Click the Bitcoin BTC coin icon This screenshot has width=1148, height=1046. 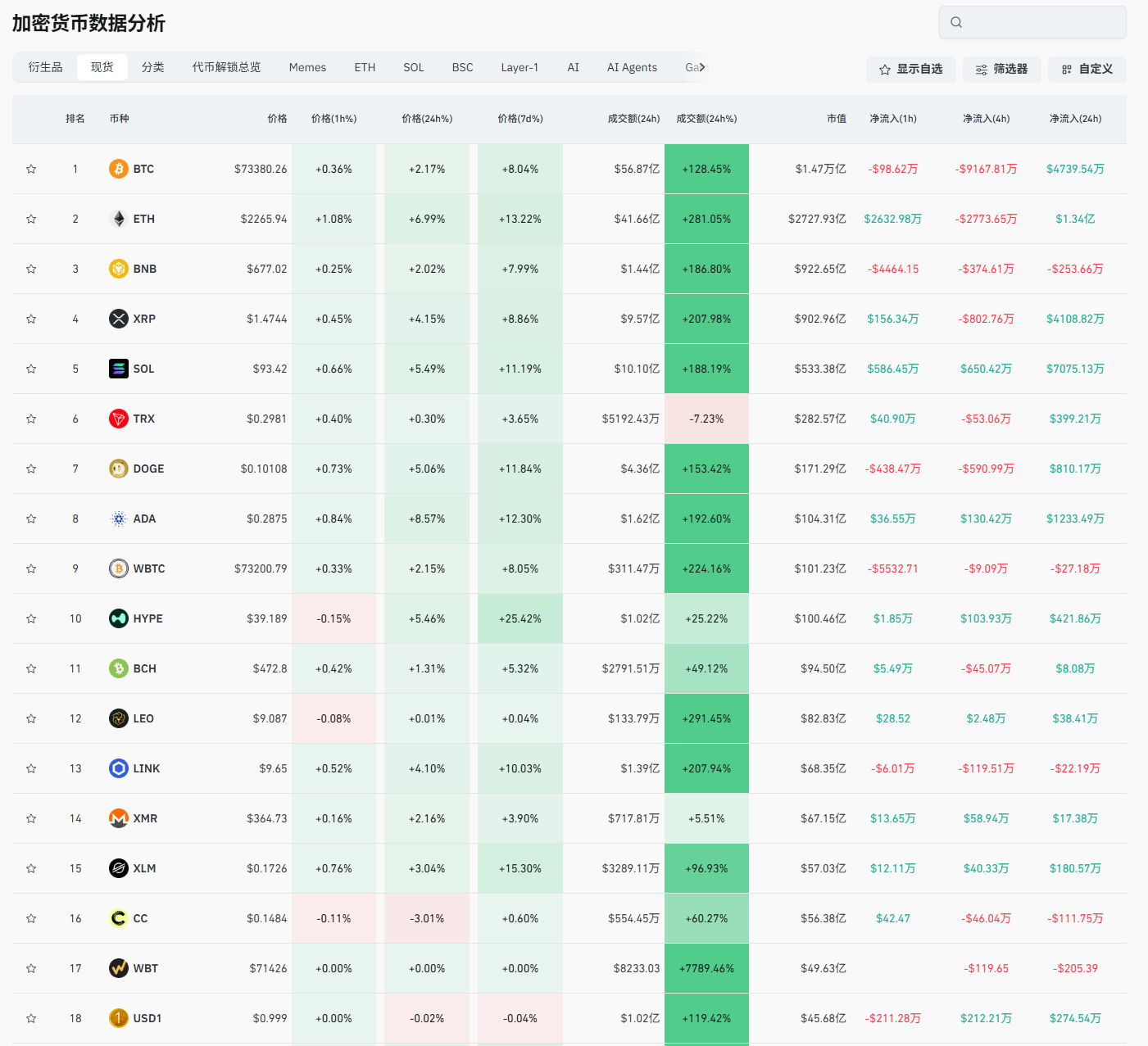click(119, 169)
